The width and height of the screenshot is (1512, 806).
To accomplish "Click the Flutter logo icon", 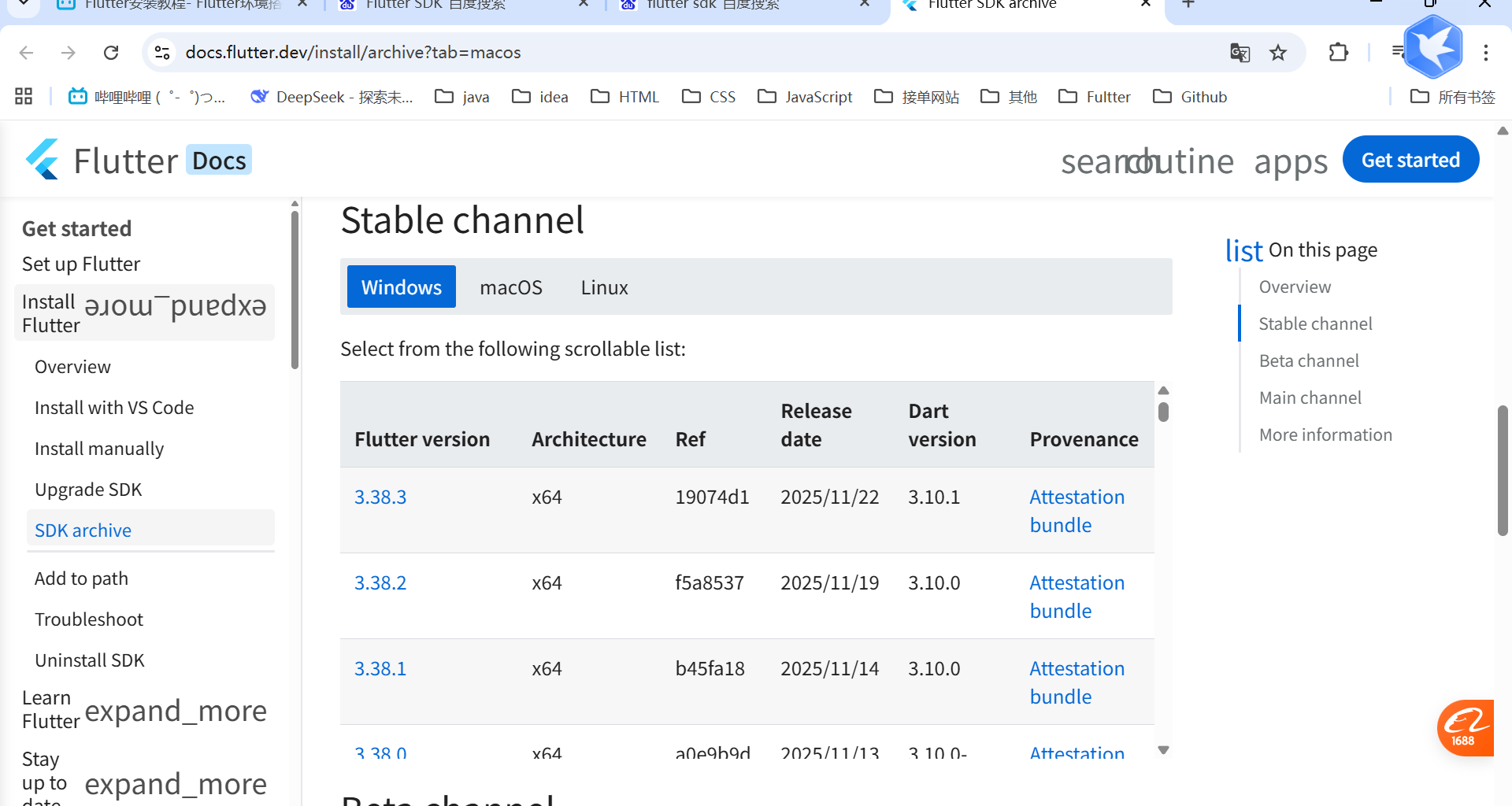I will 43,160.
